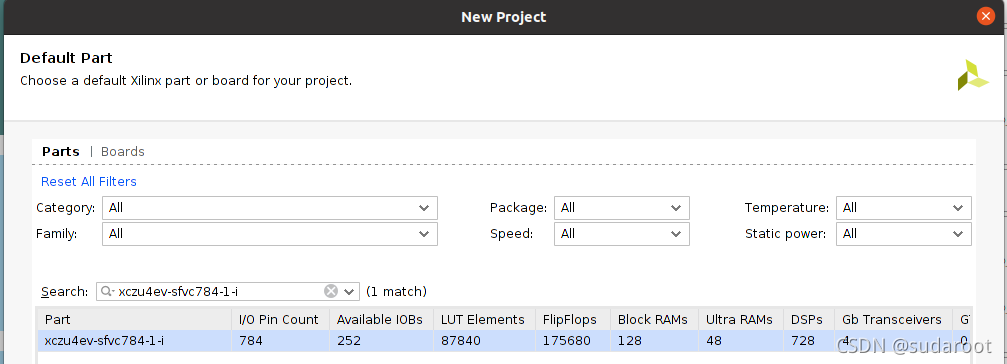
Task: Sort by the Block RAMs column header
Action: 654,320
